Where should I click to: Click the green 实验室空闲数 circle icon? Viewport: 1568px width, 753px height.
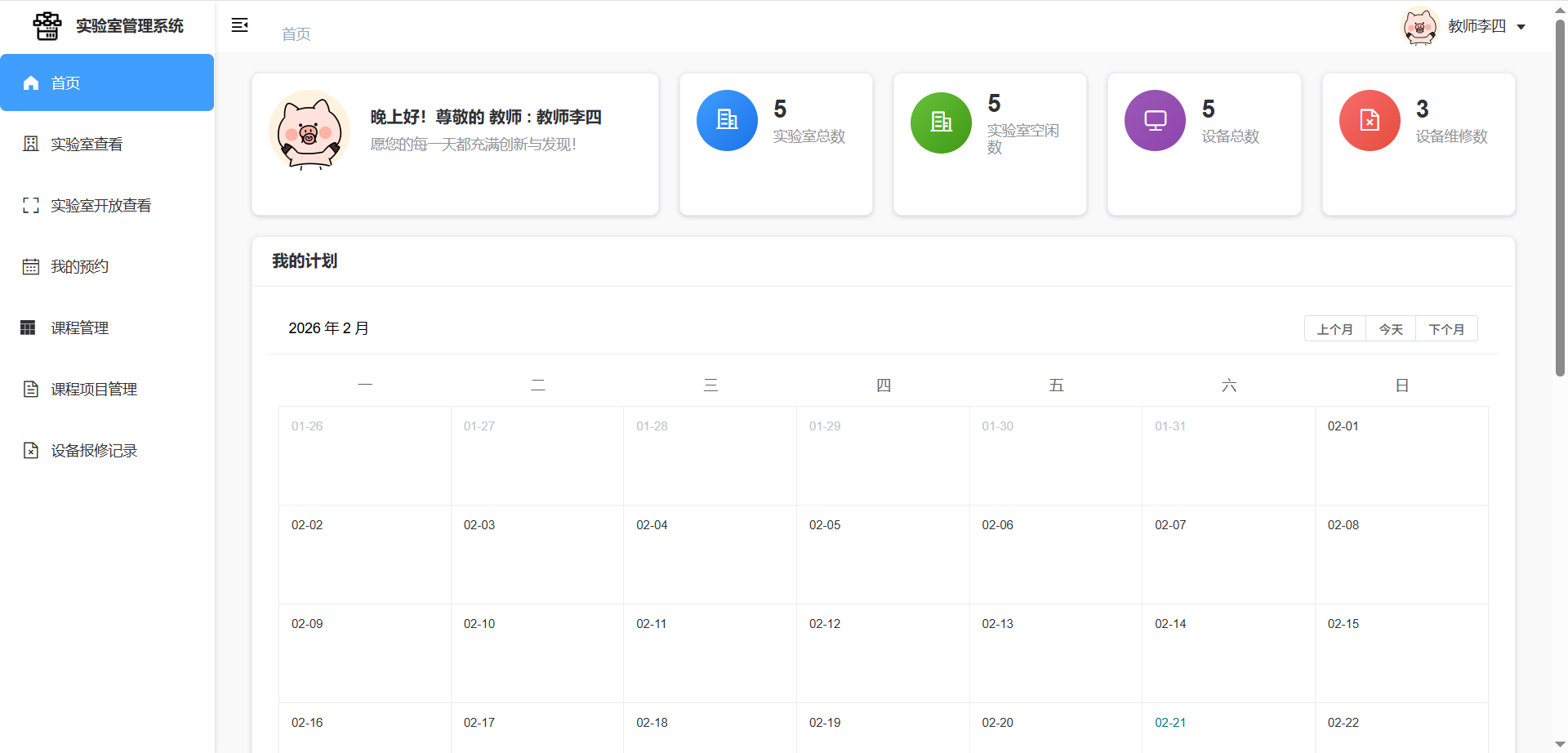tap(941, 123)
